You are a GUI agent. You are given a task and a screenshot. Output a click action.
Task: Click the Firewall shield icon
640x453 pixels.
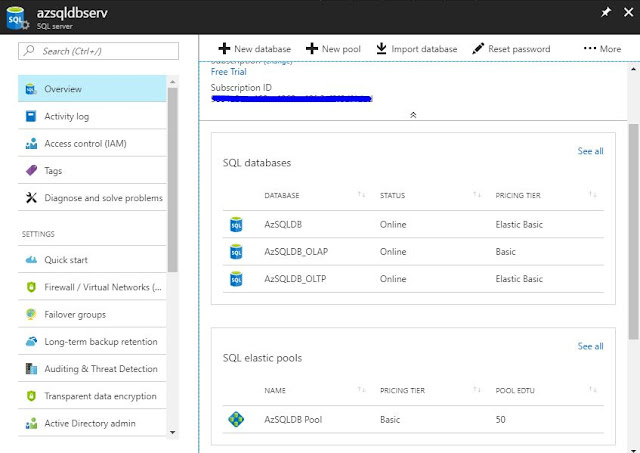click(x=31, y=287)
